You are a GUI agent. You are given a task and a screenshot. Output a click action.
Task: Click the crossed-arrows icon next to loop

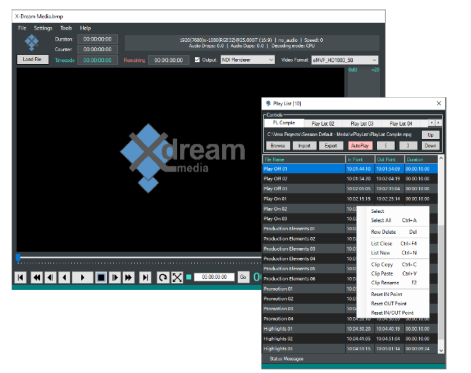[177, 277]
